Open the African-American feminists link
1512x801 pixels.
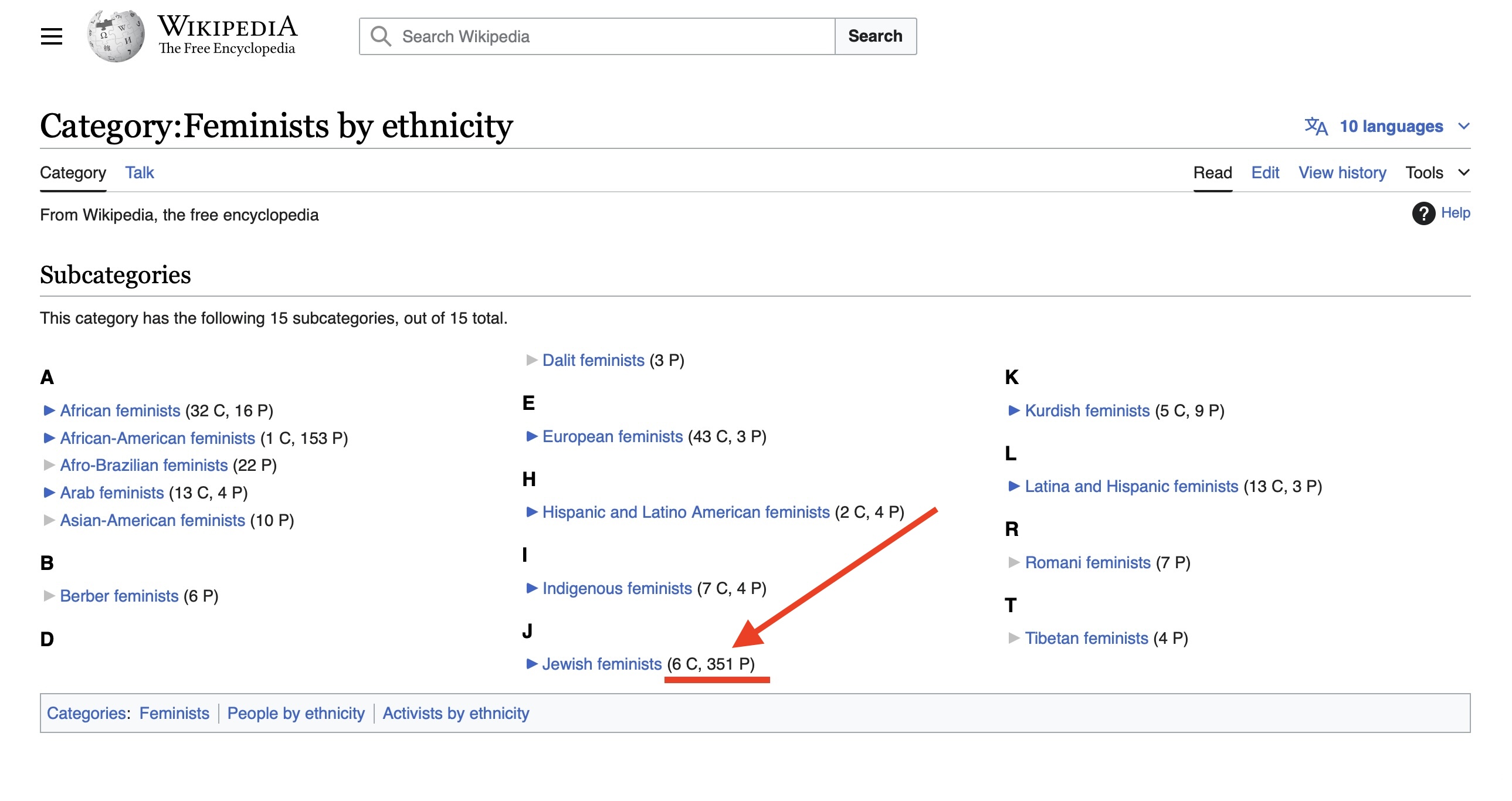[x=157, y=438]
